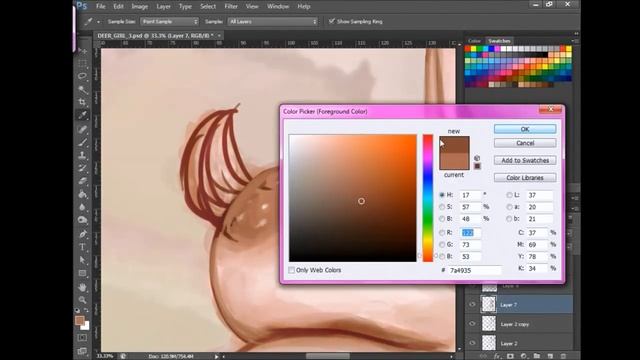
Task: Toggle Show Sampling Ring checkbox
Action: click(x=332, y=21)
